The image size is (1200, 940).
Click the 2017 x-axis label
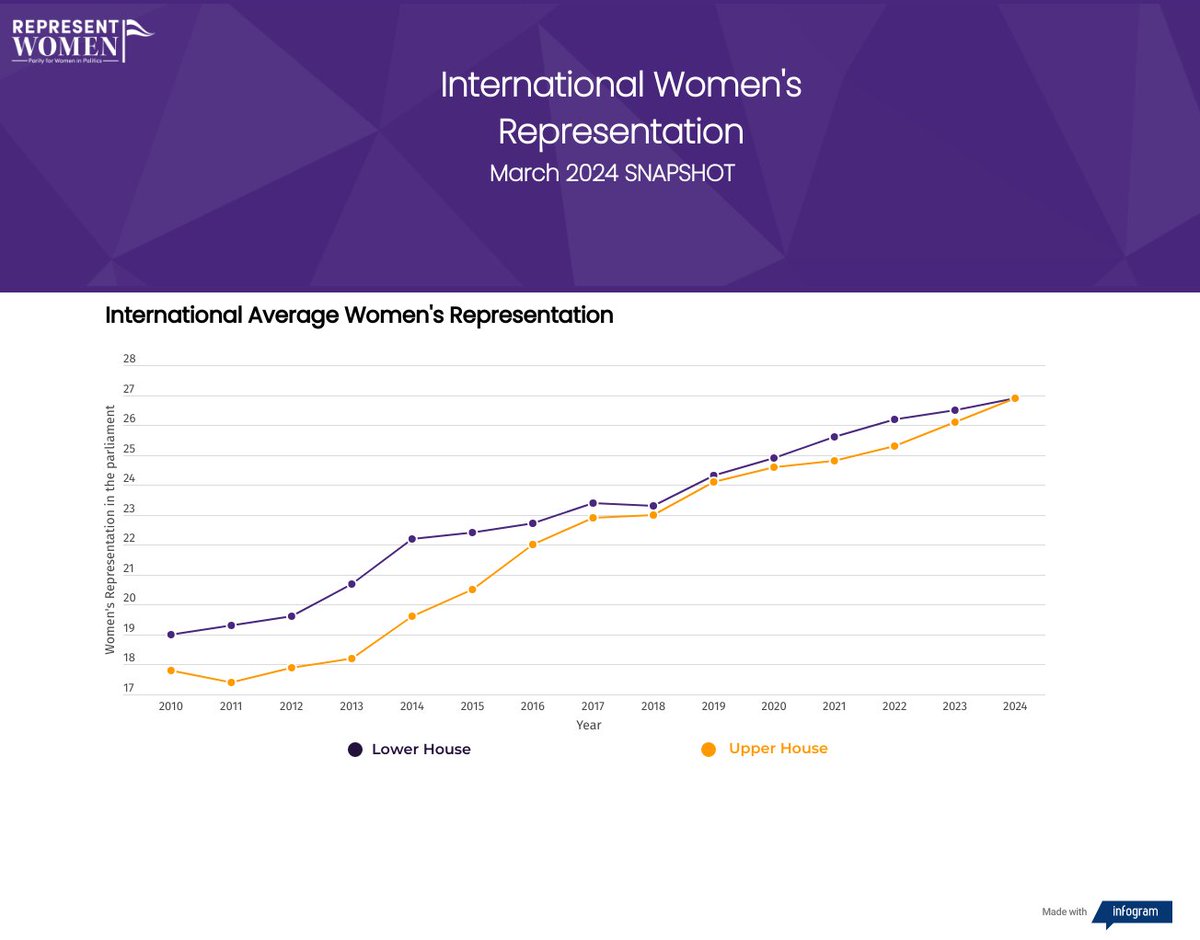(x=593, y=706)
